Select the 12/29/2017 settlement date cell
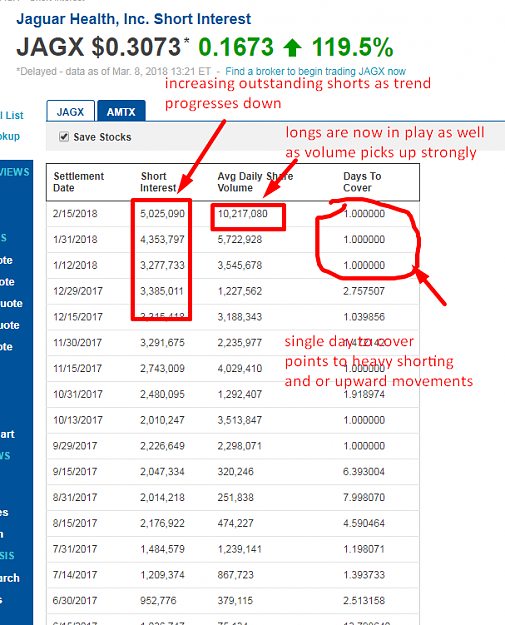This screenshot has width=505, height=625. 78,291
